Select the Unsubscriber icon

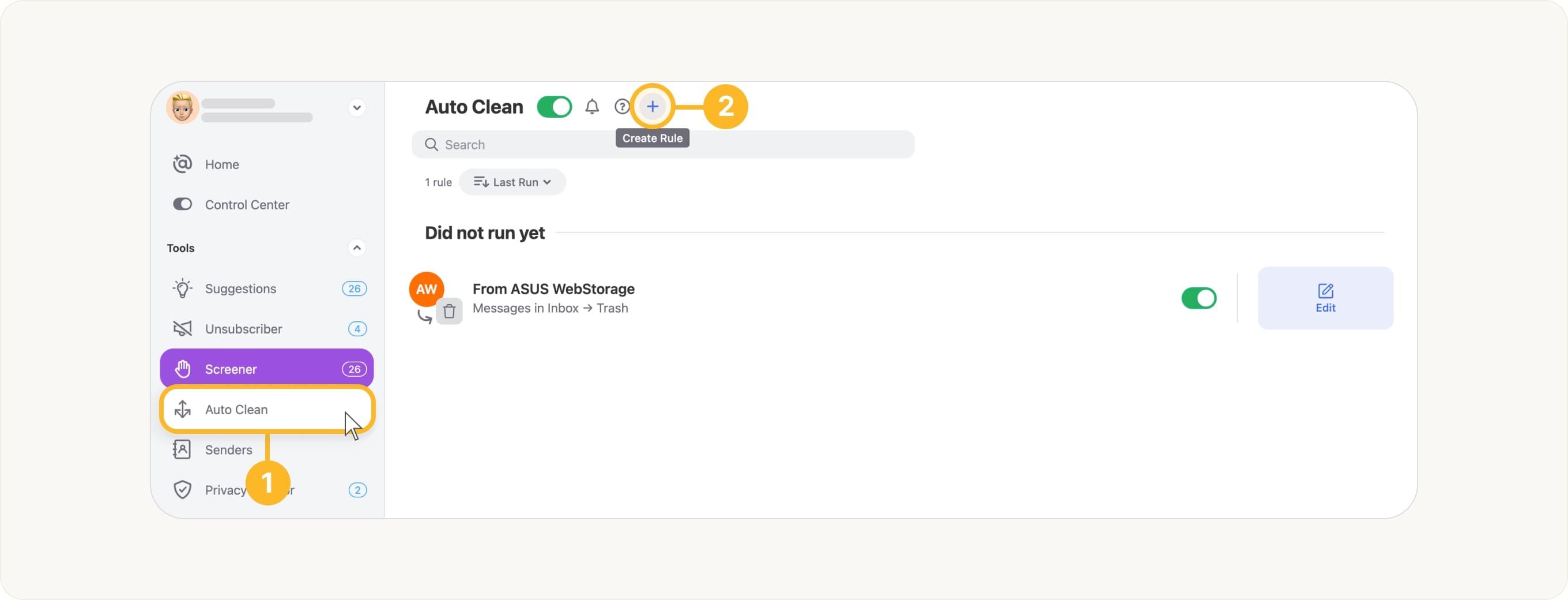click(183, 328)
